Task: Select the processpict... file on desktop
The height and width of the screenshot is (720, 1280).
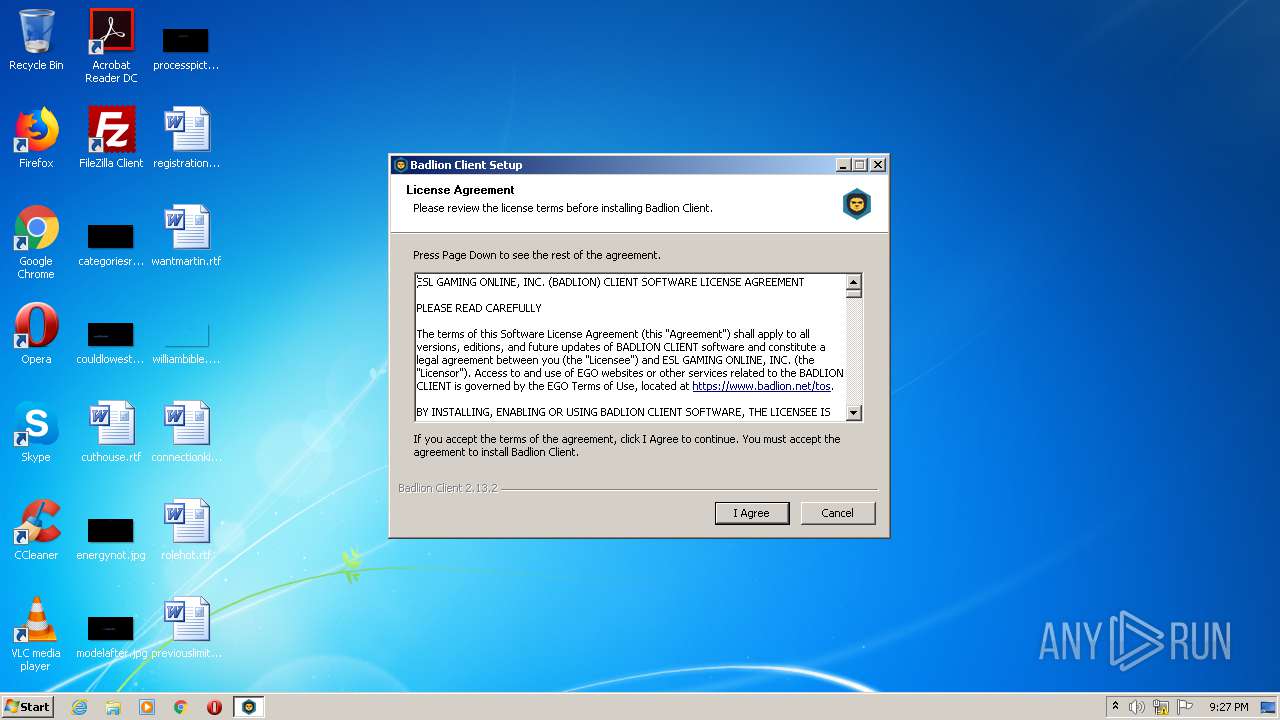Action: pos(186,48)
